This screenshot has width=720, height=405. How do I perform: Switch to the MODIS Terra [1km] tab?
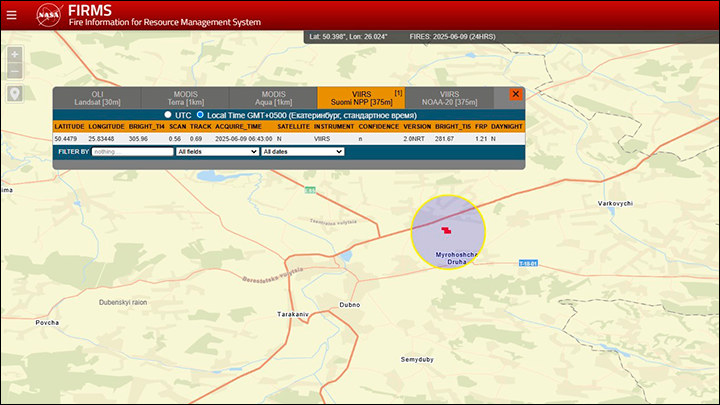pyautogui.click(x=186, y=98)
